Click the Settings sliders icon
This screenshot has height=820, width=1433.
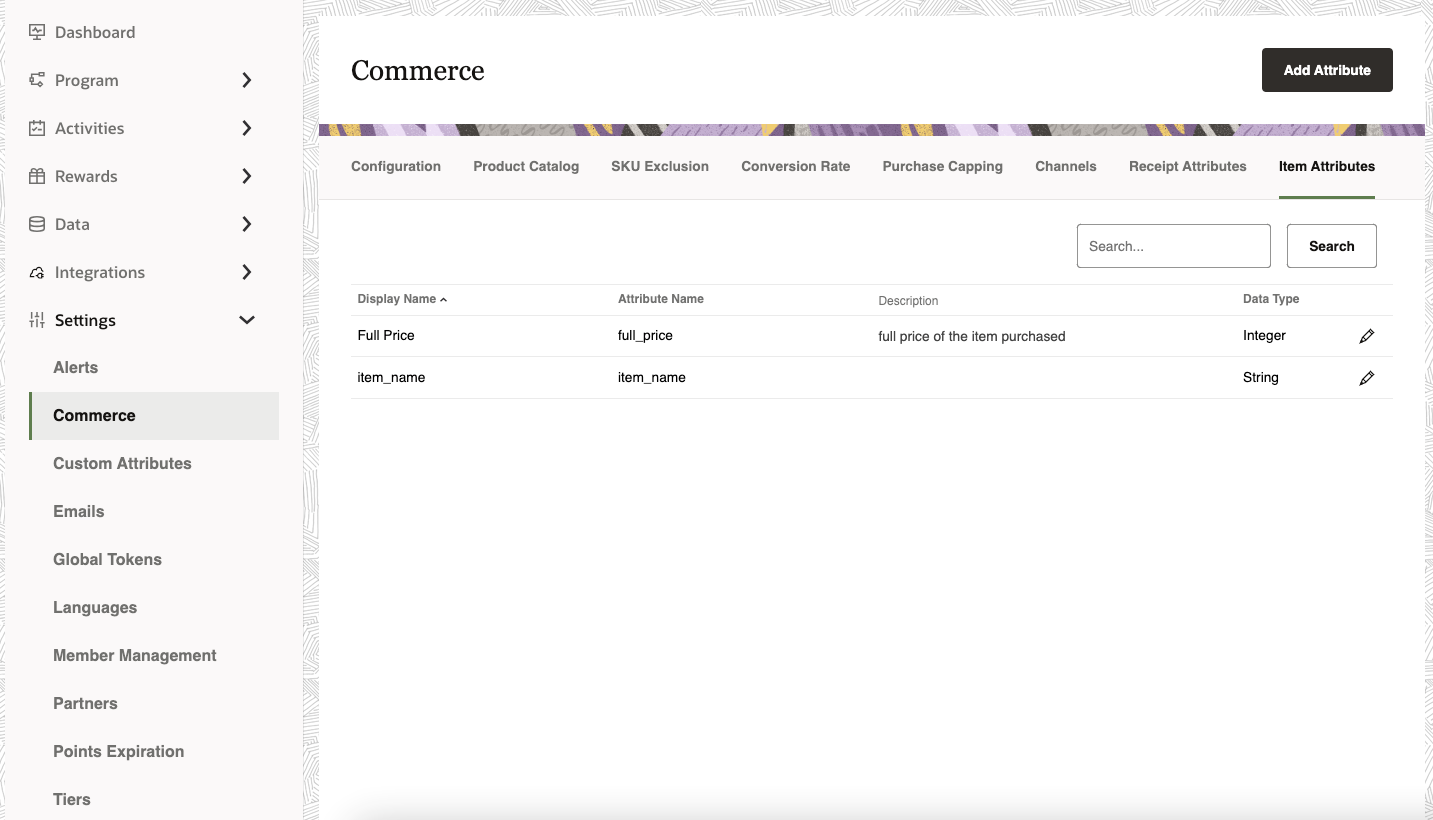pos(37,320)
